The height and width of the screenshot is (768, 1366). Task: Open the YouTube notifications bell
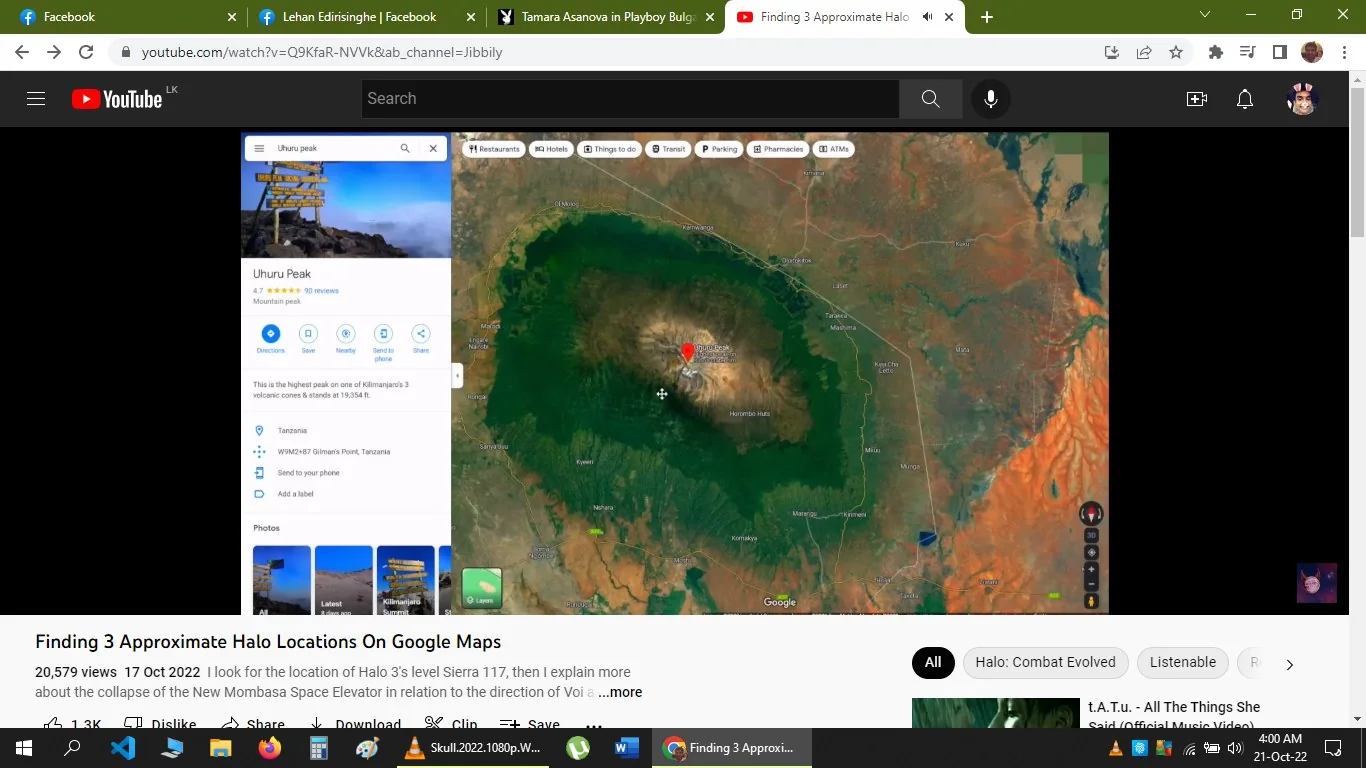click(x=1245, y=99)
